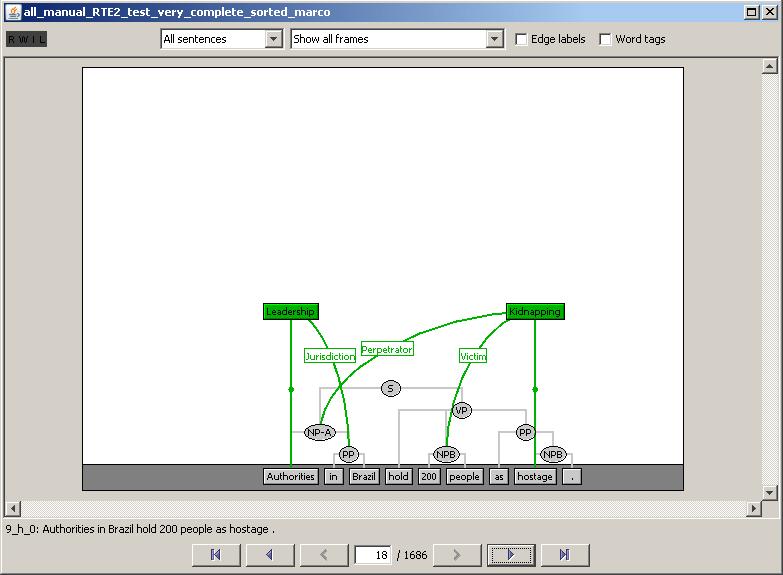783x575 pixels.
Task: Click the vertical scrollbar down arrow
Action: pyautogui.click(x=770, y=493)
